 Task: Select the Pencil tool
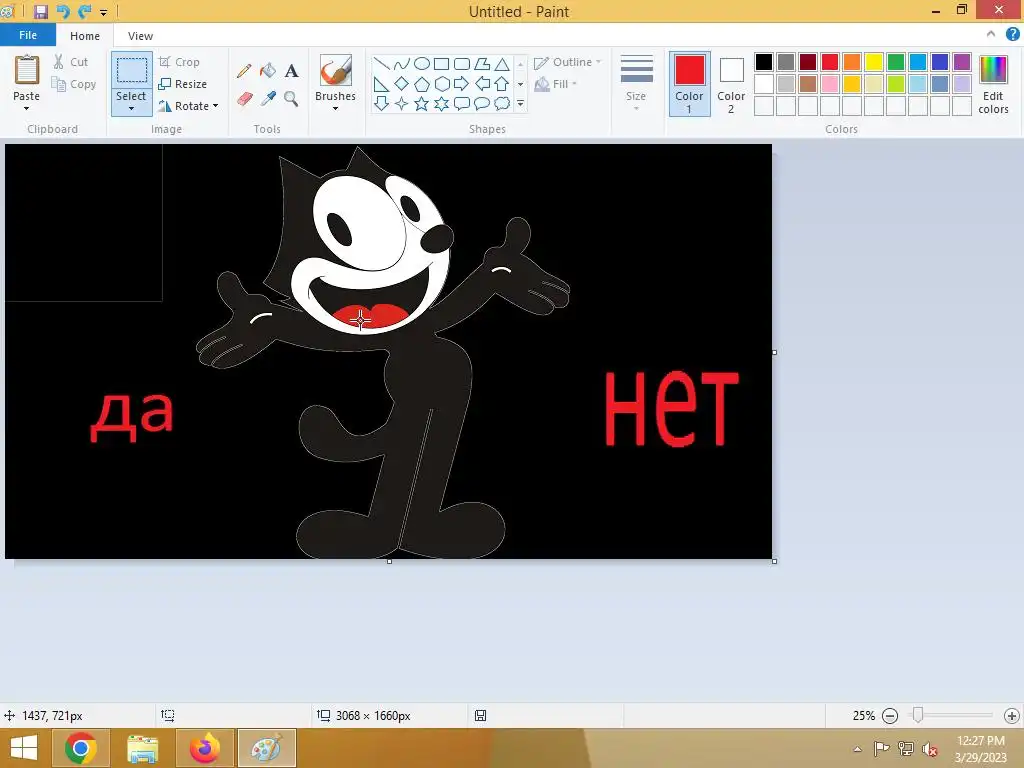[244, 71]
